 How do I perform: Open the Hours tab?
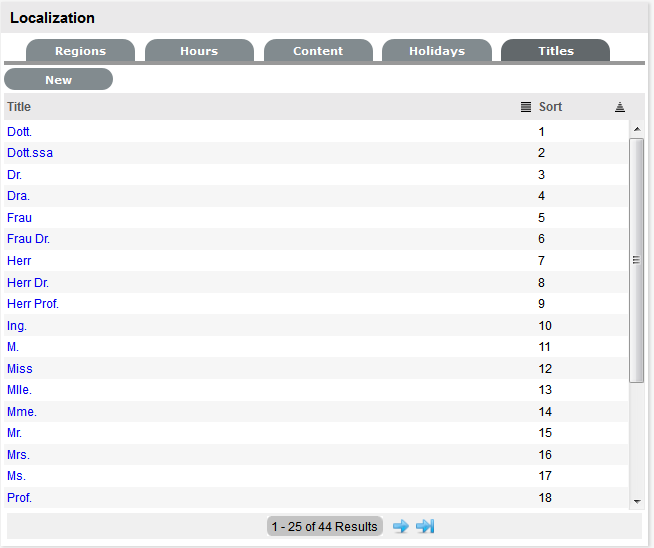199,51
